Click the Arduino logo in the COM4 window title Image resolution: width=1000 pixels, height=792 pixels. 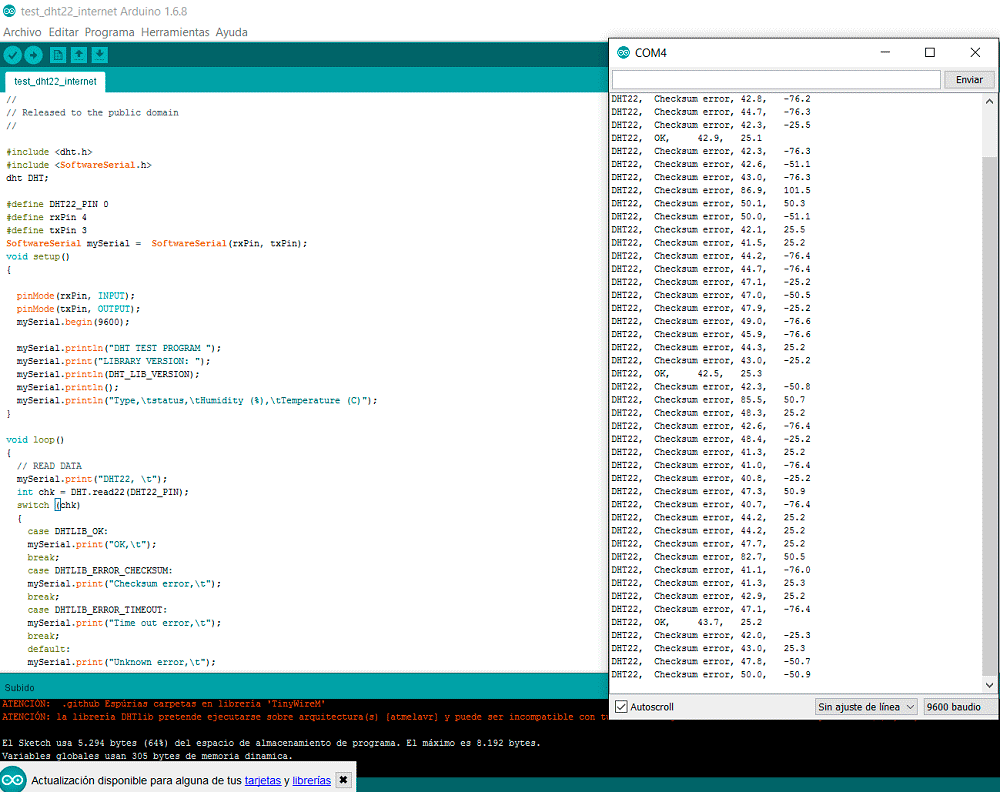point(624,52)
